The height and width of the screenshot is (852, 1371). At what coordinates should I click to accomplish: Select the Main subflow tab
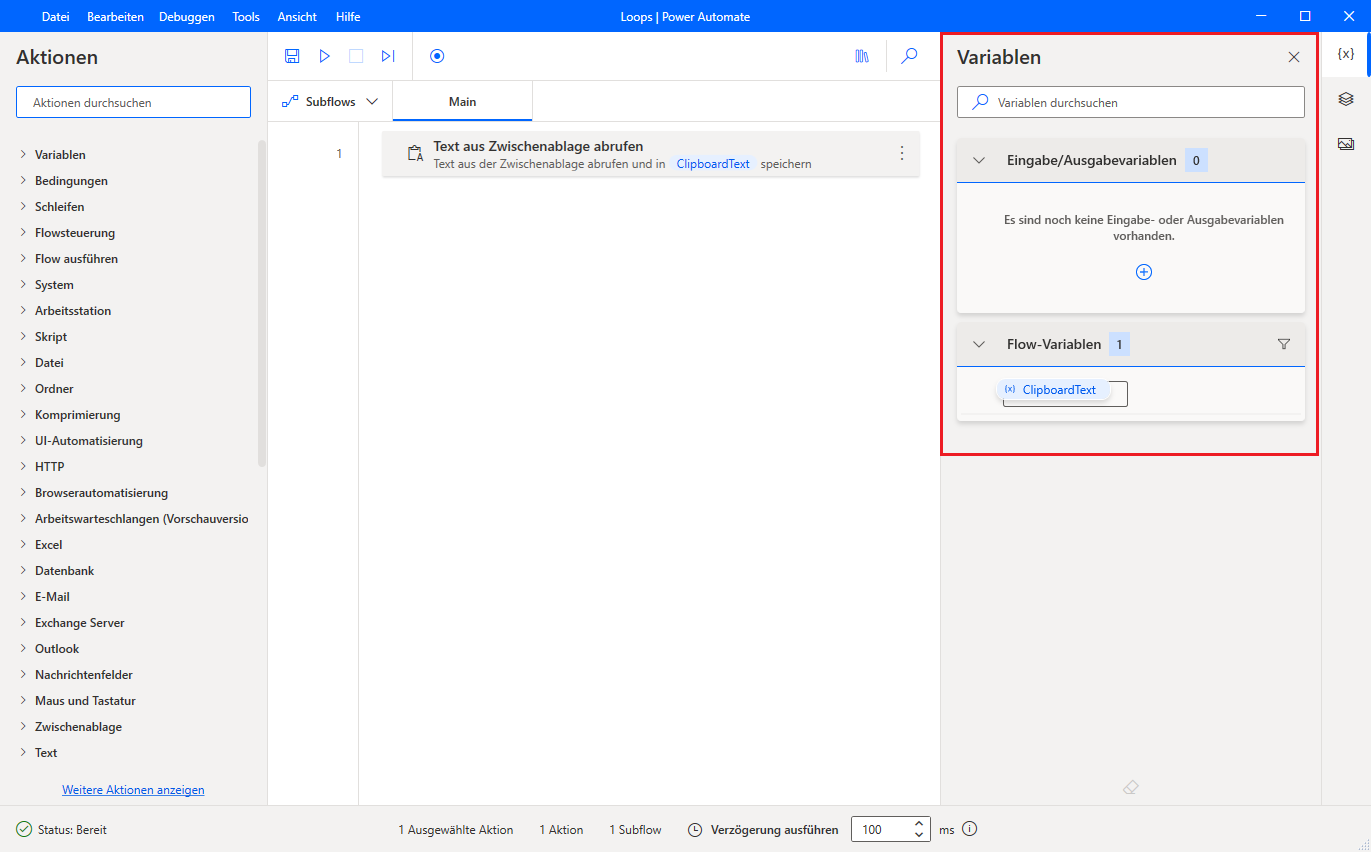point(462,102)
